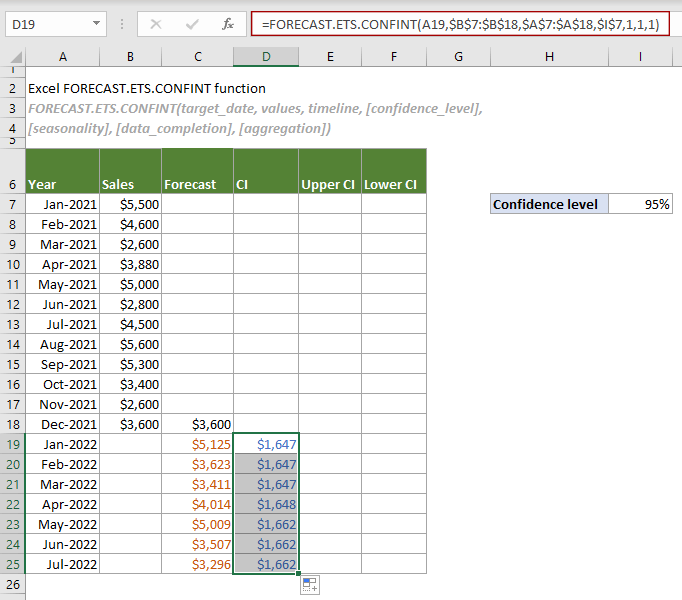Select column I header
This screenshot has height=600, width=682.
tap(640, 58)
